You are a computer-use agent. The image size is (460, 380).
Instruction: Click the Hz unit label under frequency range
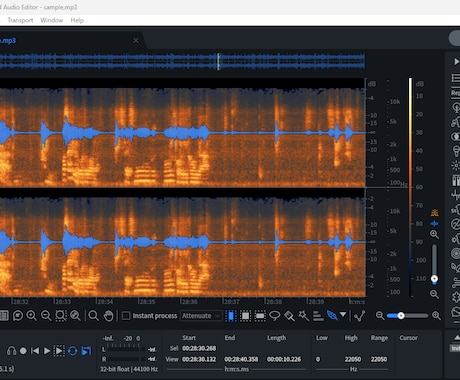pos(353,369)
